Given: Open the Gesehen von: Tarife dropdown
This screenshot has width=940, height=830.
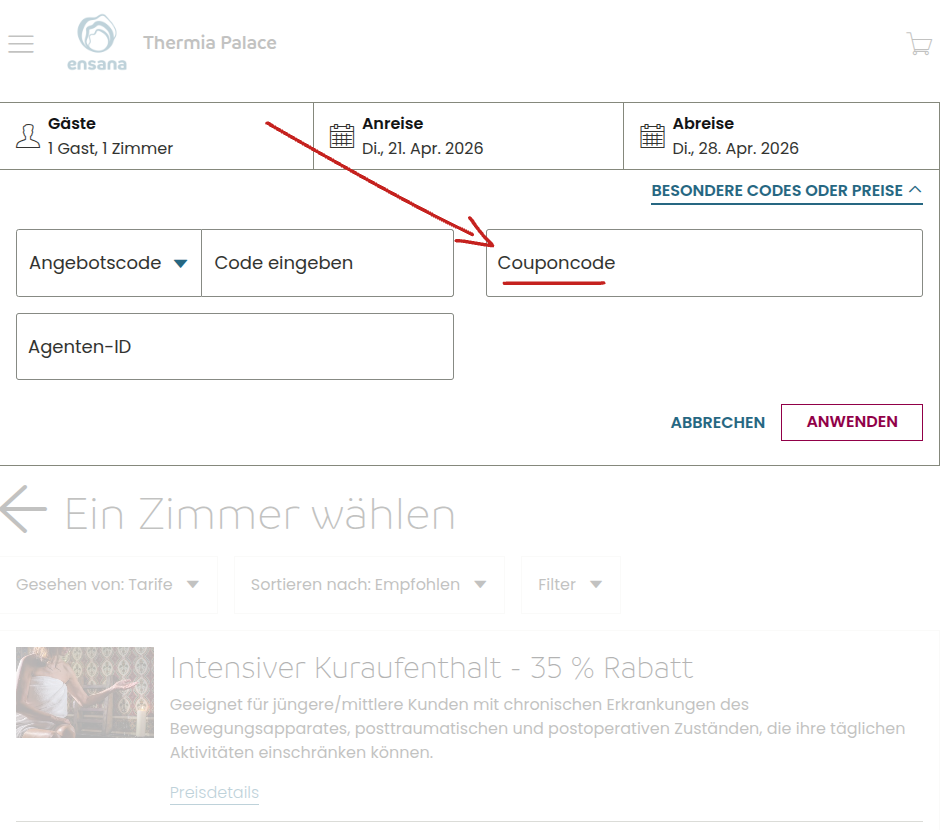Looking at the screenshot, I should coord(108,585).
